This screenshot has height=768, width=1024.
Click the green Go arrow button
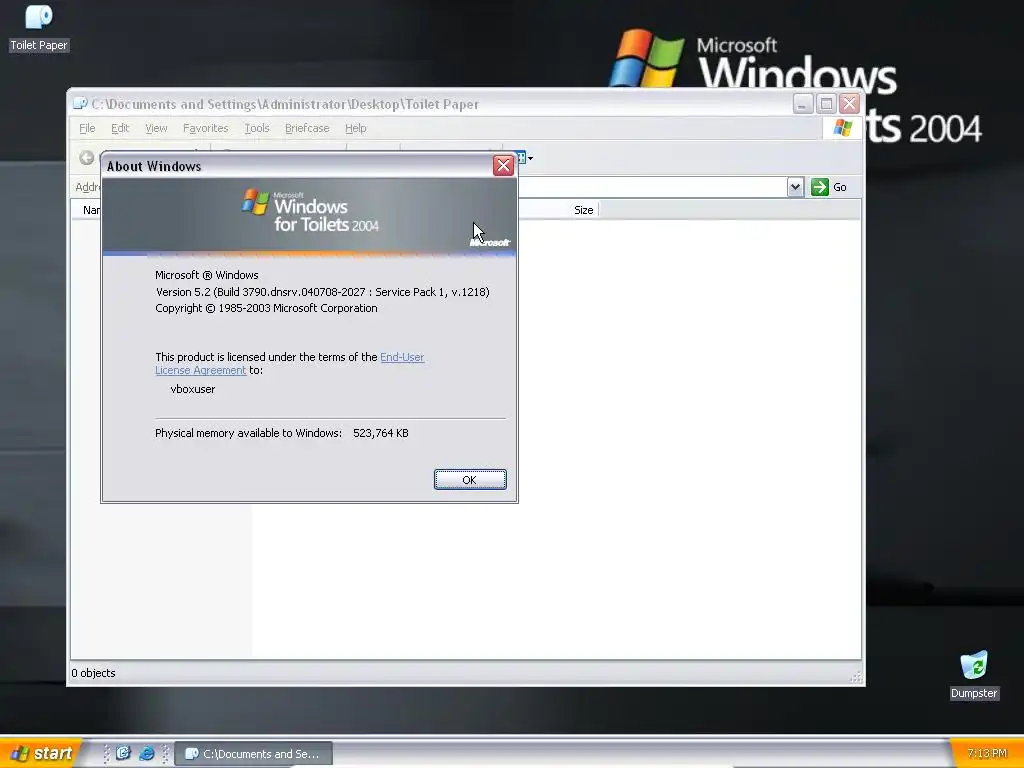coord(820,187)
